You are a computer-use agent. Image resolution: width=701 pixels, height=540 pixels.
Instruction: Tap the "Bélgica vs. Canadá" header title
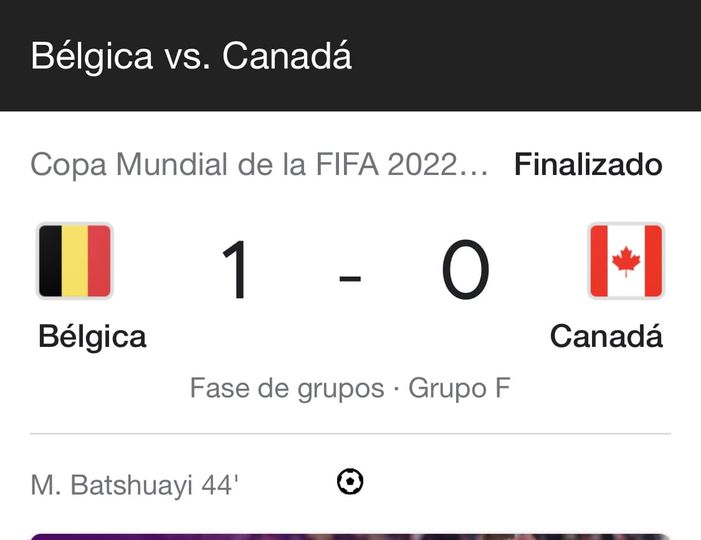pyautogui.click(x=191, y=56)
